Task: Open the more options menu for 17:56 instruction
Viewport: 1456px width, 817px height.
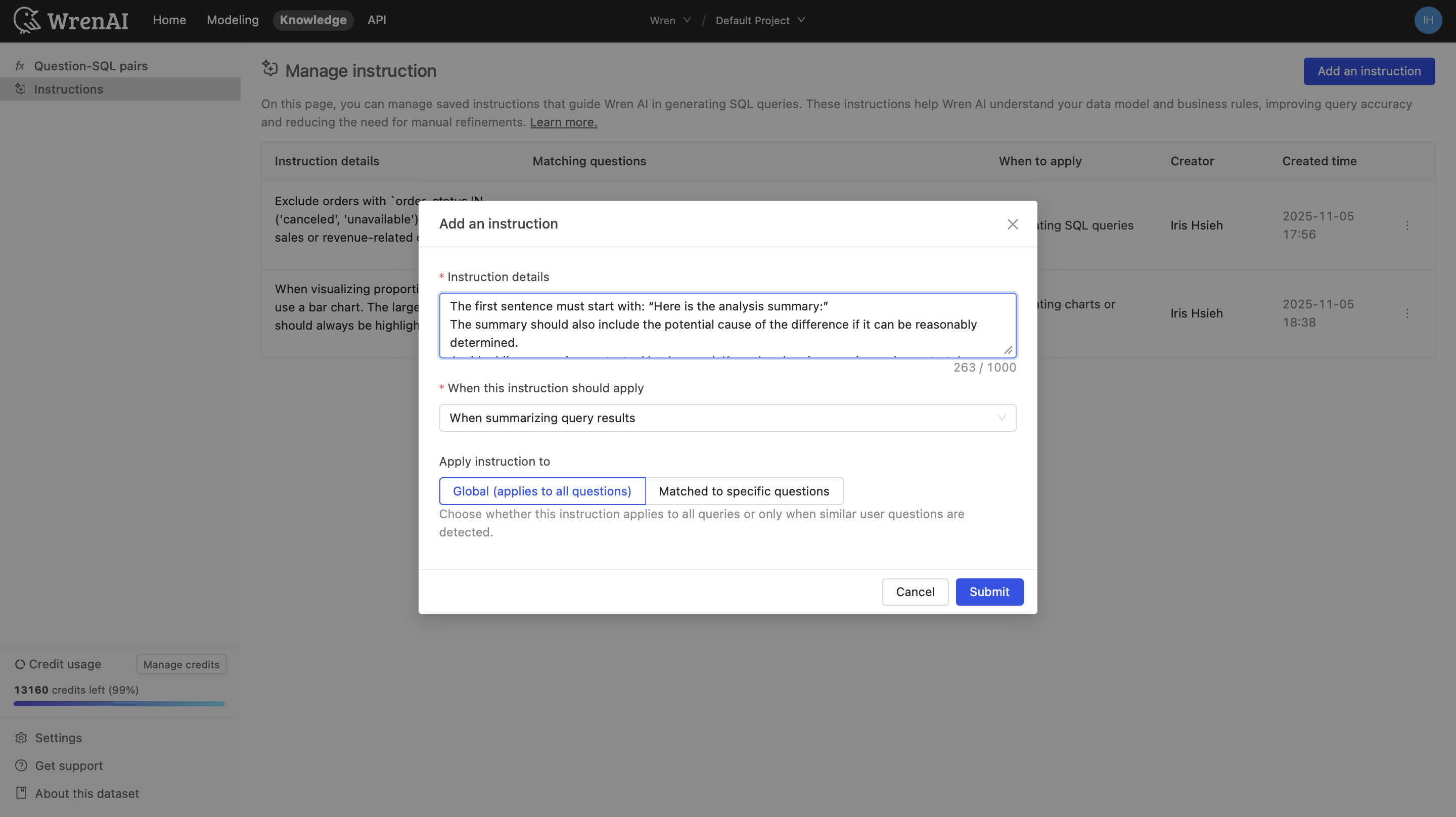Action: pos(1407,225)
